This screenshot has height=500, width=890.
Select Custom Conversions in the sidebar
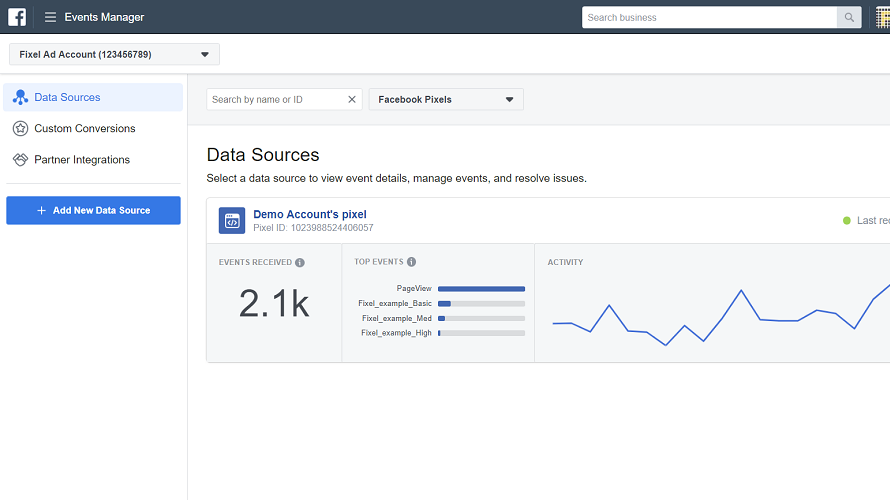coord(85,129)
